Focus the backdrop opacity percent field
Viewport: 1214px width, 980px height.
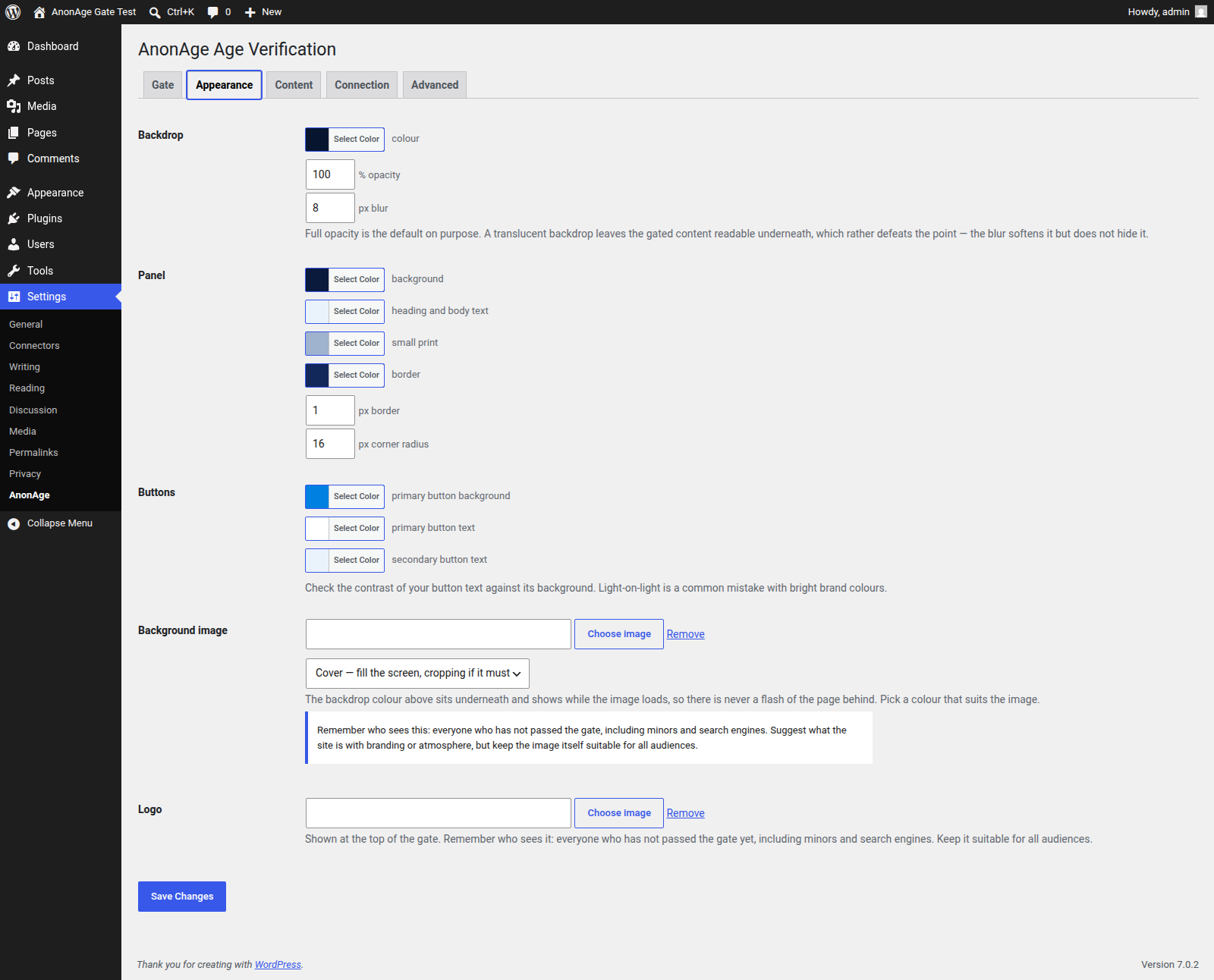[330, 174]
